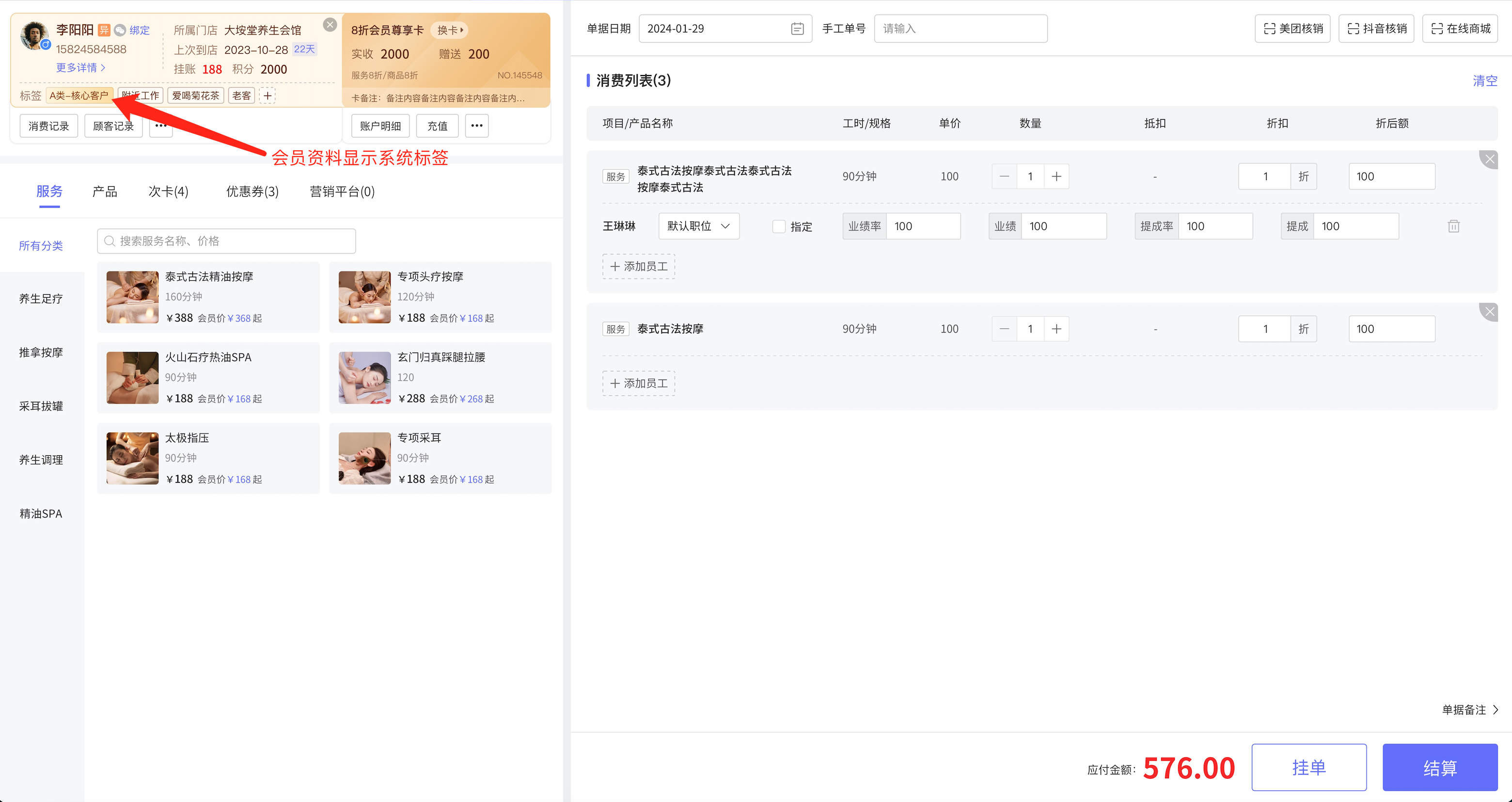This screenshot has width=1512, height=802.
Task: Increase quantity of first service item
Action: pyautogui.click(x=1056, y=176)
